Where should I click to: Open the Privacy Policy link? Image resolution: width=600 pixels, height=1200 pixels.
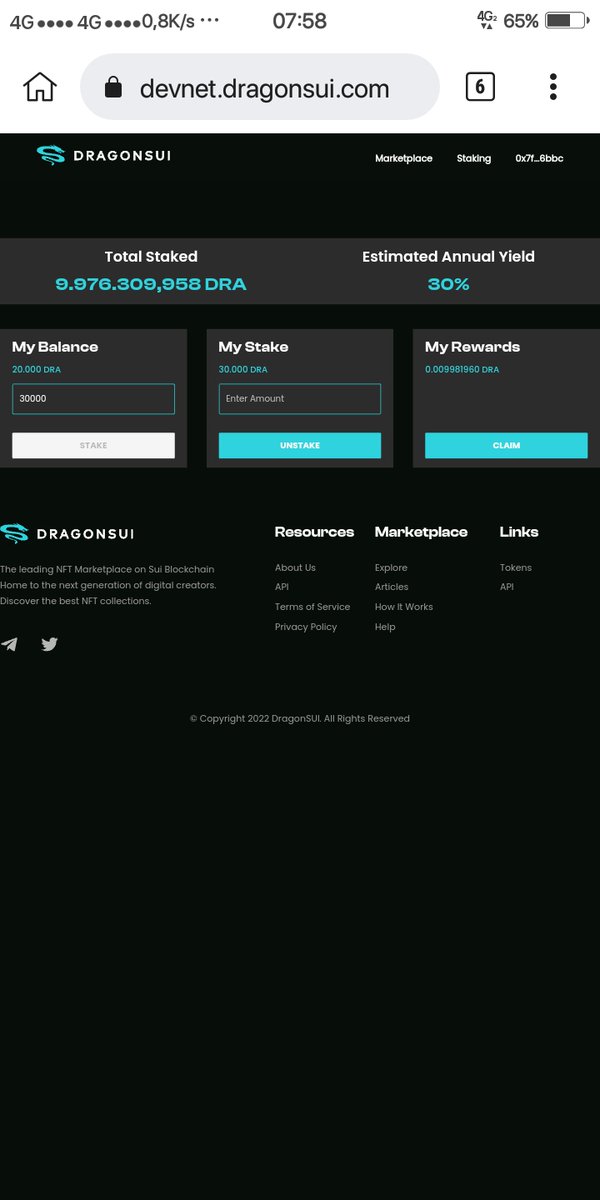306,627
